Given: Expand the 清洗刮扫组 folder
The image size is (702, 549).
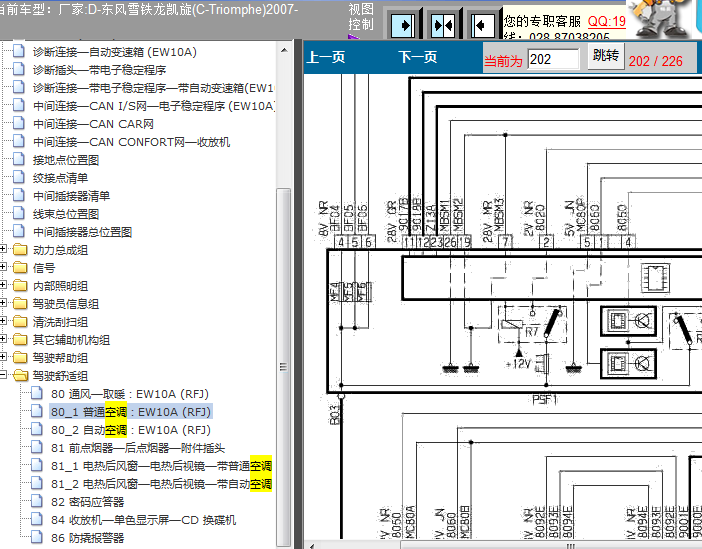Looking at the screenshot, I should 3,321.
